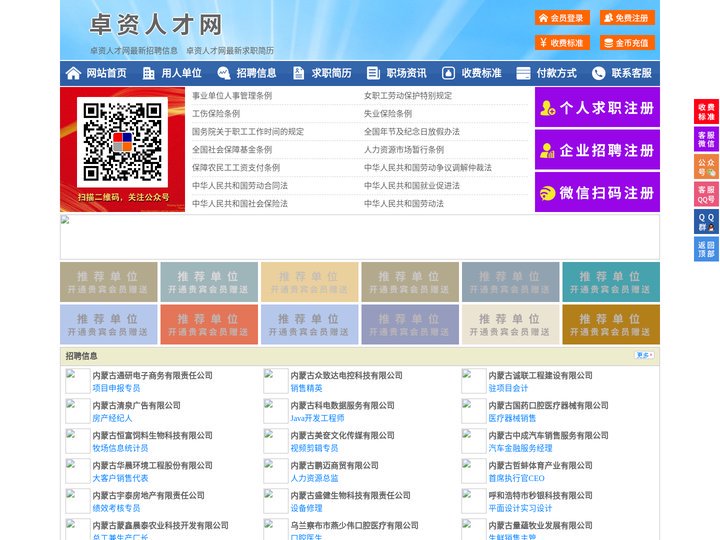The width and height of the screenshot is (720, 540).
Task: Open the 卓资人才网最新求职简历 header link
Action: coord(230,51)
